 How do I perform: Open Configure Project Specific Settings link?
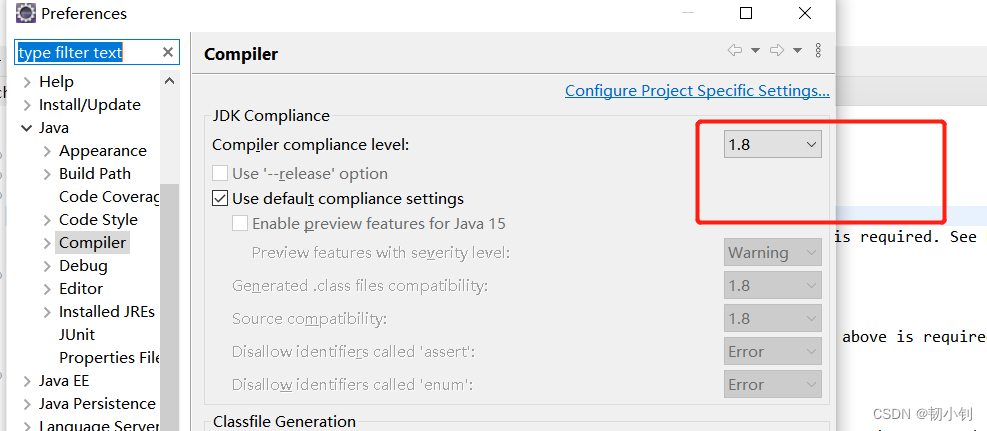(x=697, y=91)
